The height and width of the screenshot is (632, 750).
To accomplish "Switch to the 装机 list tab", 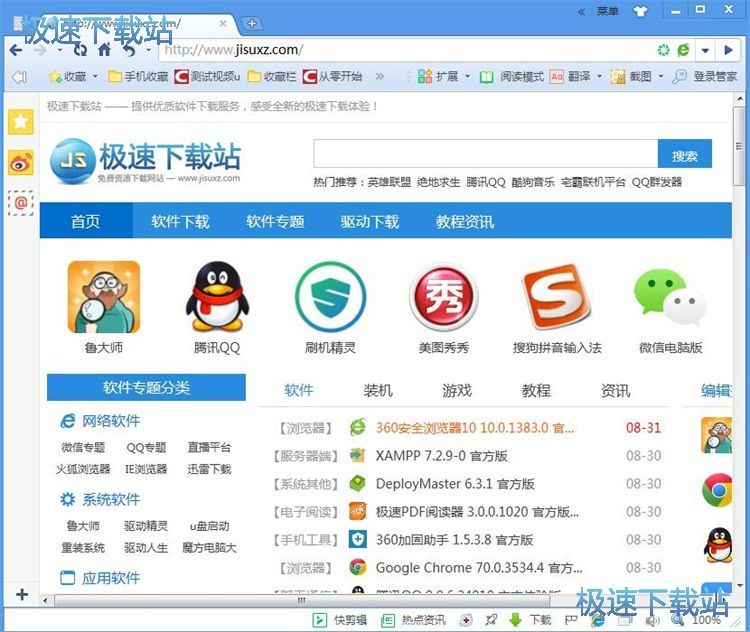I will click(377, 390).
